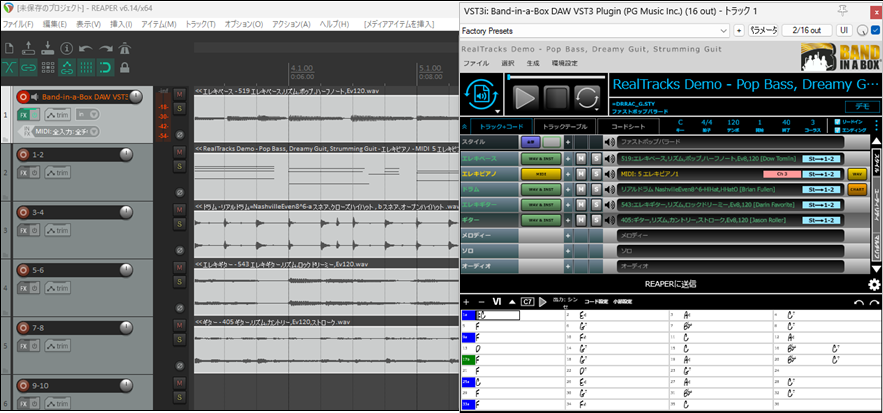Click the REAPERに送信 button
883x413 pixels.
click(x=665, y=285)
